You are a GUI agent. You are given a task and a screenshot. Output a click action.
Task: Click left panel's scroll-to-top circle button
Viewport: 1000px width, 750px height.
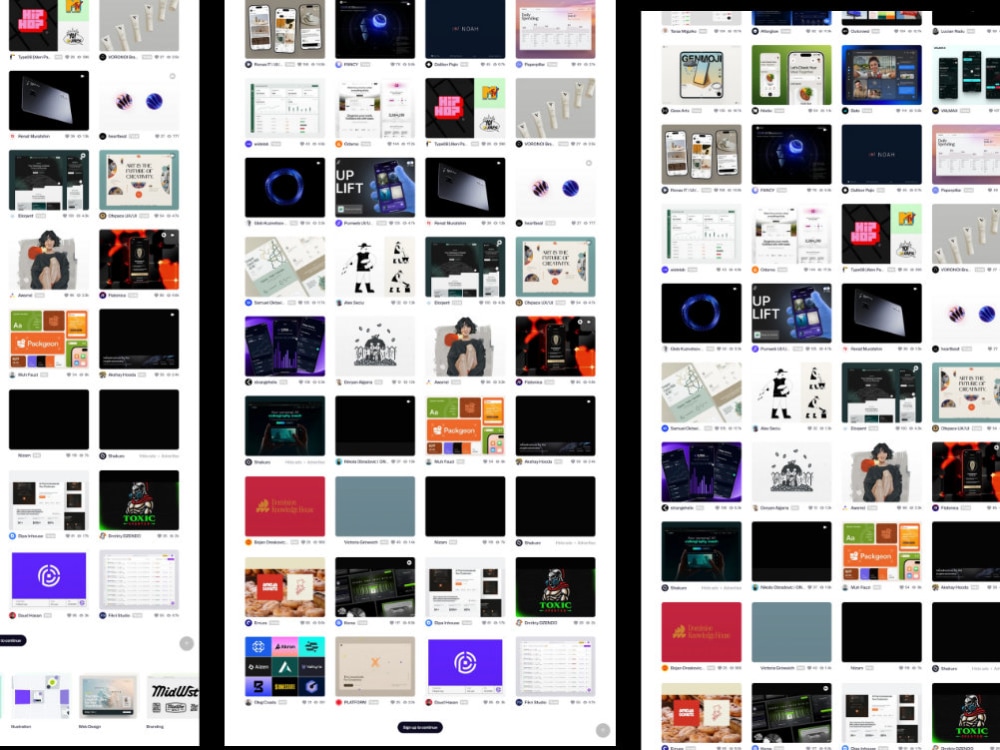tap(186, 643)
